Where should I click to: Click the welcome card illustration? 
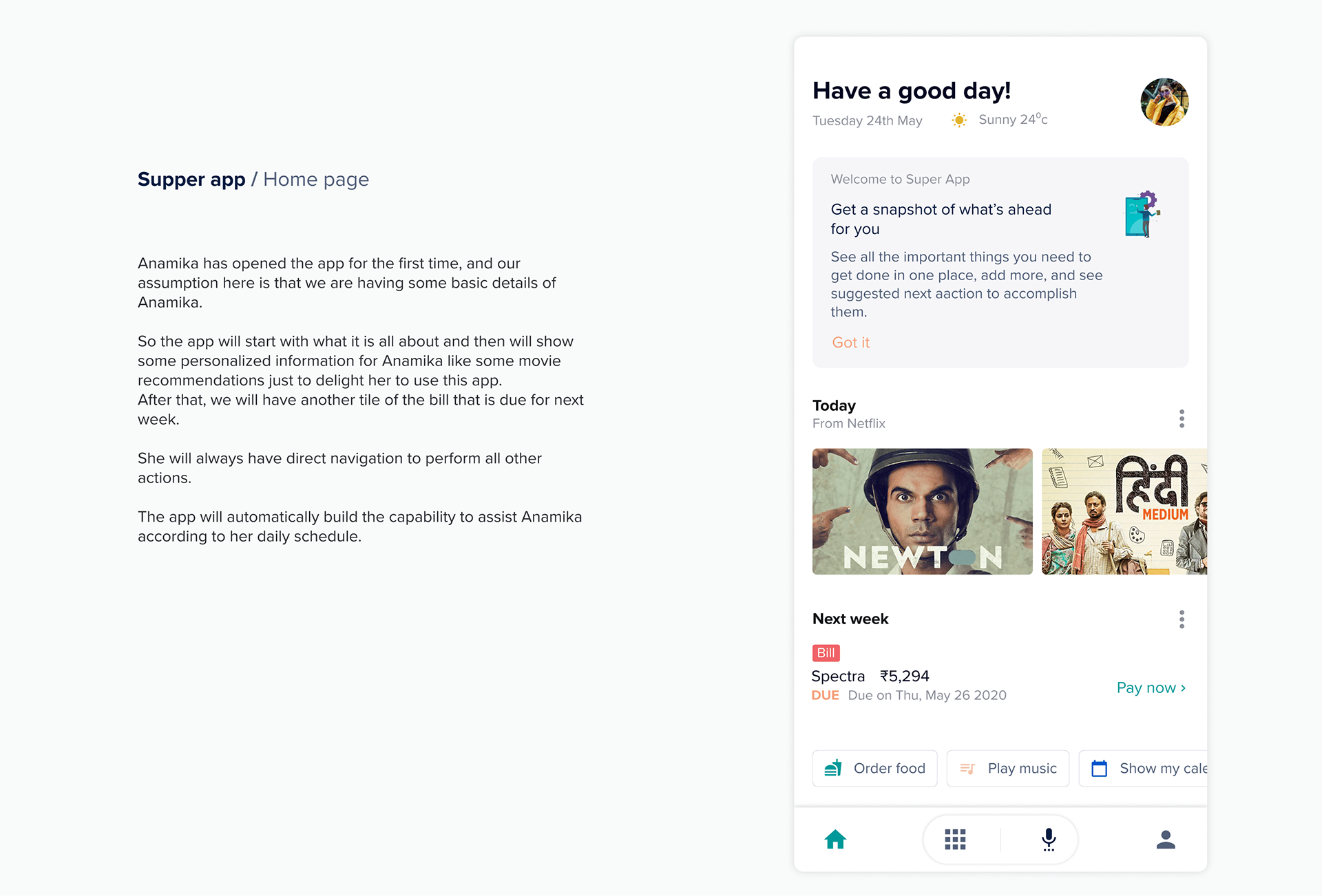point(1142,214)
